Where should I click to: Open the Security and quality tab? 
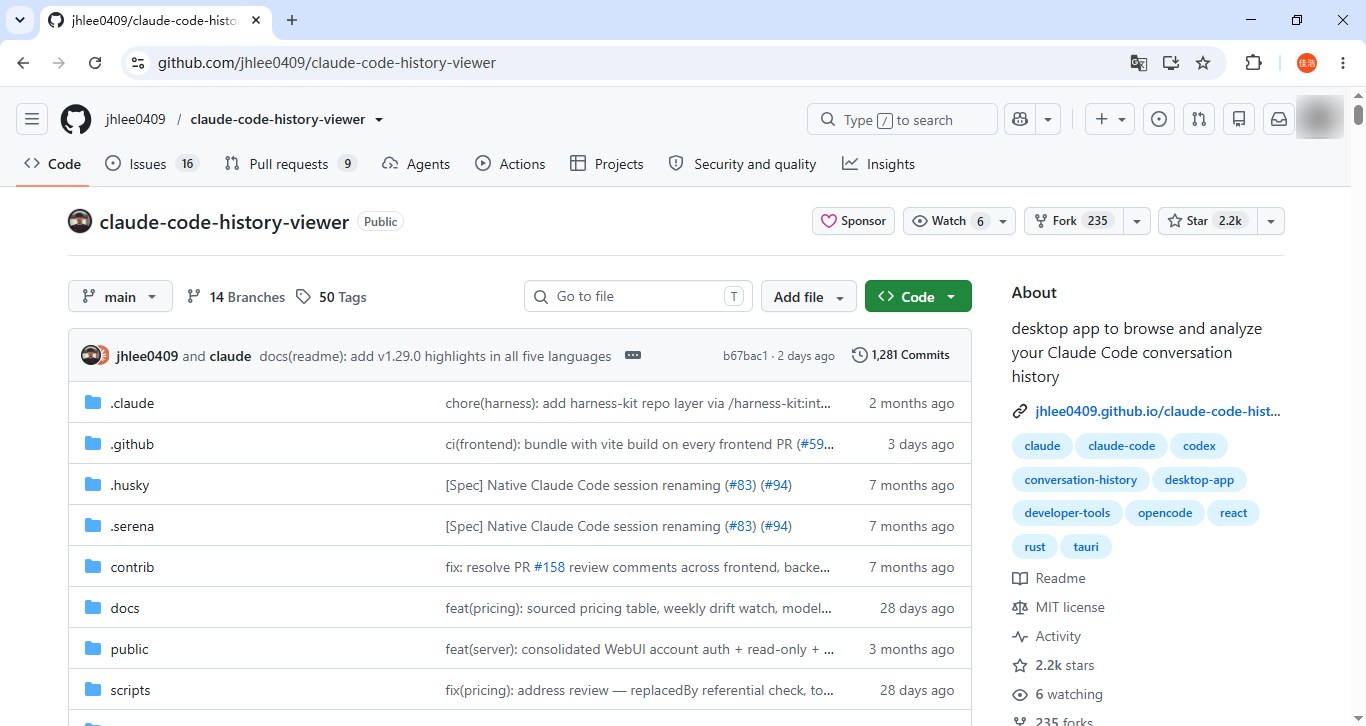[x=742, y=164]
